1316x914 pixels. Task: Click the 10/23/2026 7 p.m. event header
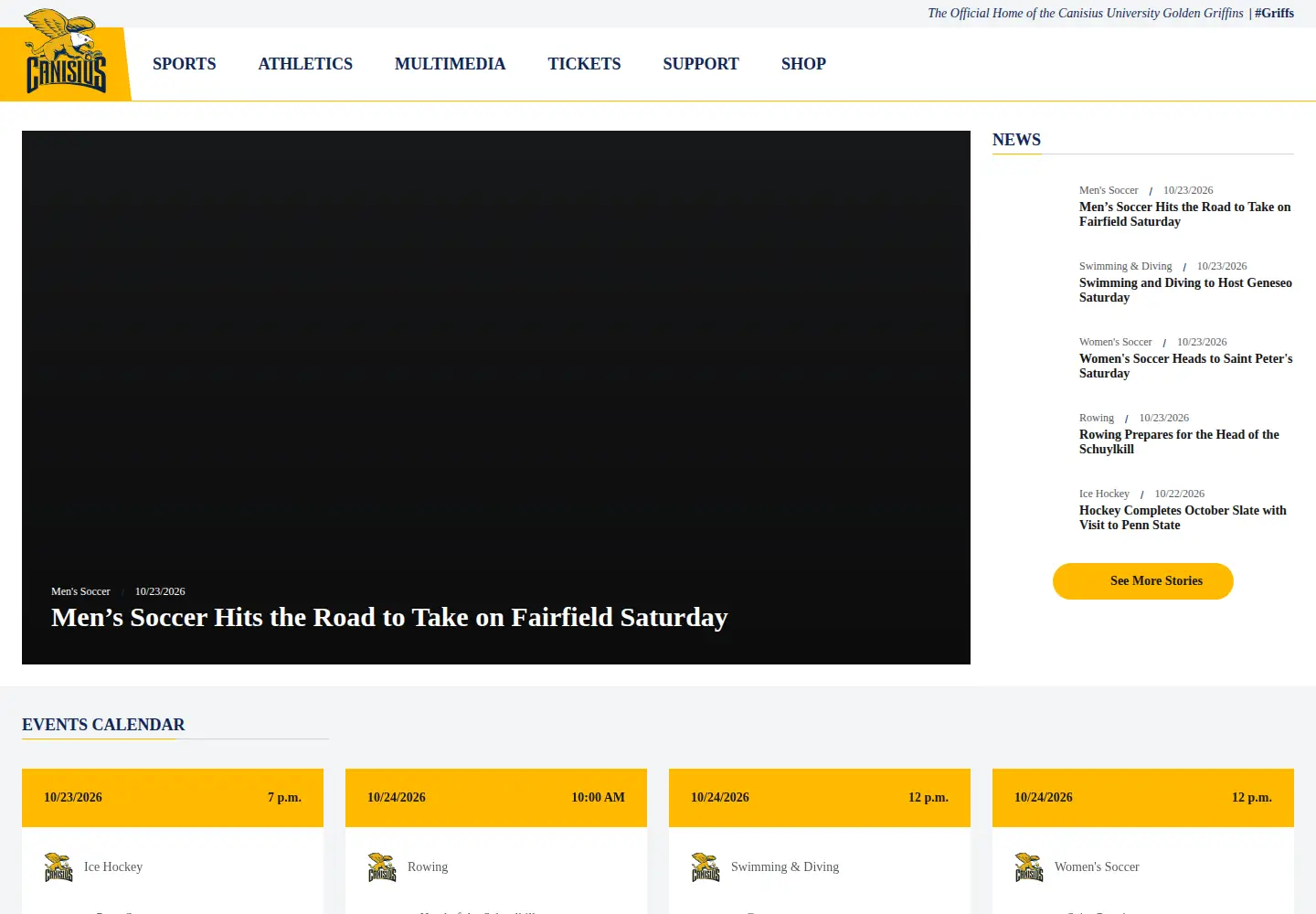coord(173,798)
